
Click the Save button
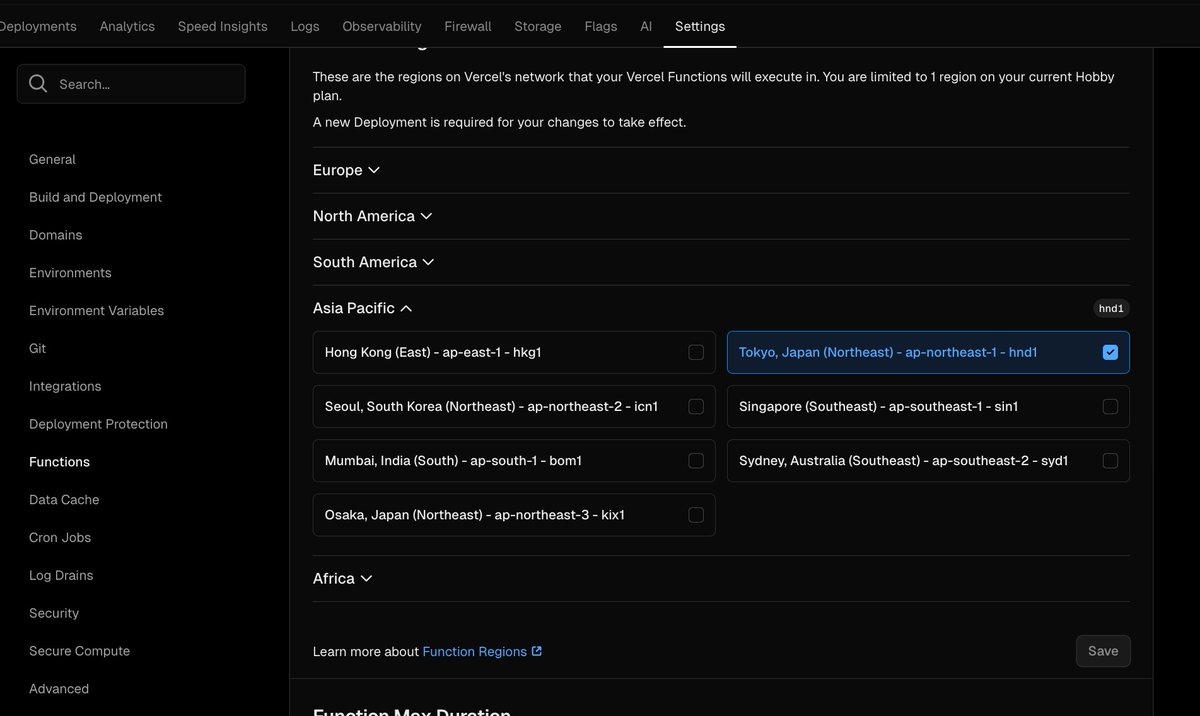1103,651
